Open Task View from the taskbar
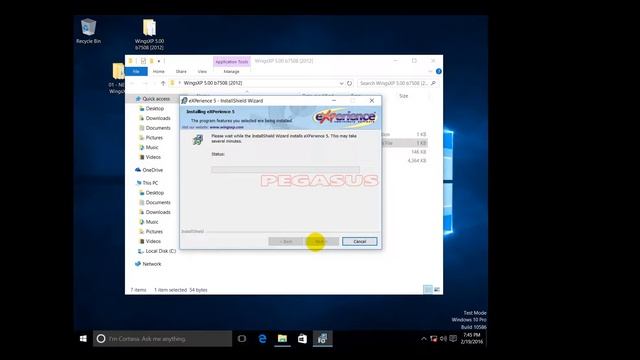Image resolution: width=640 pixels, height=360 pixels. click(x=242, y=339)
